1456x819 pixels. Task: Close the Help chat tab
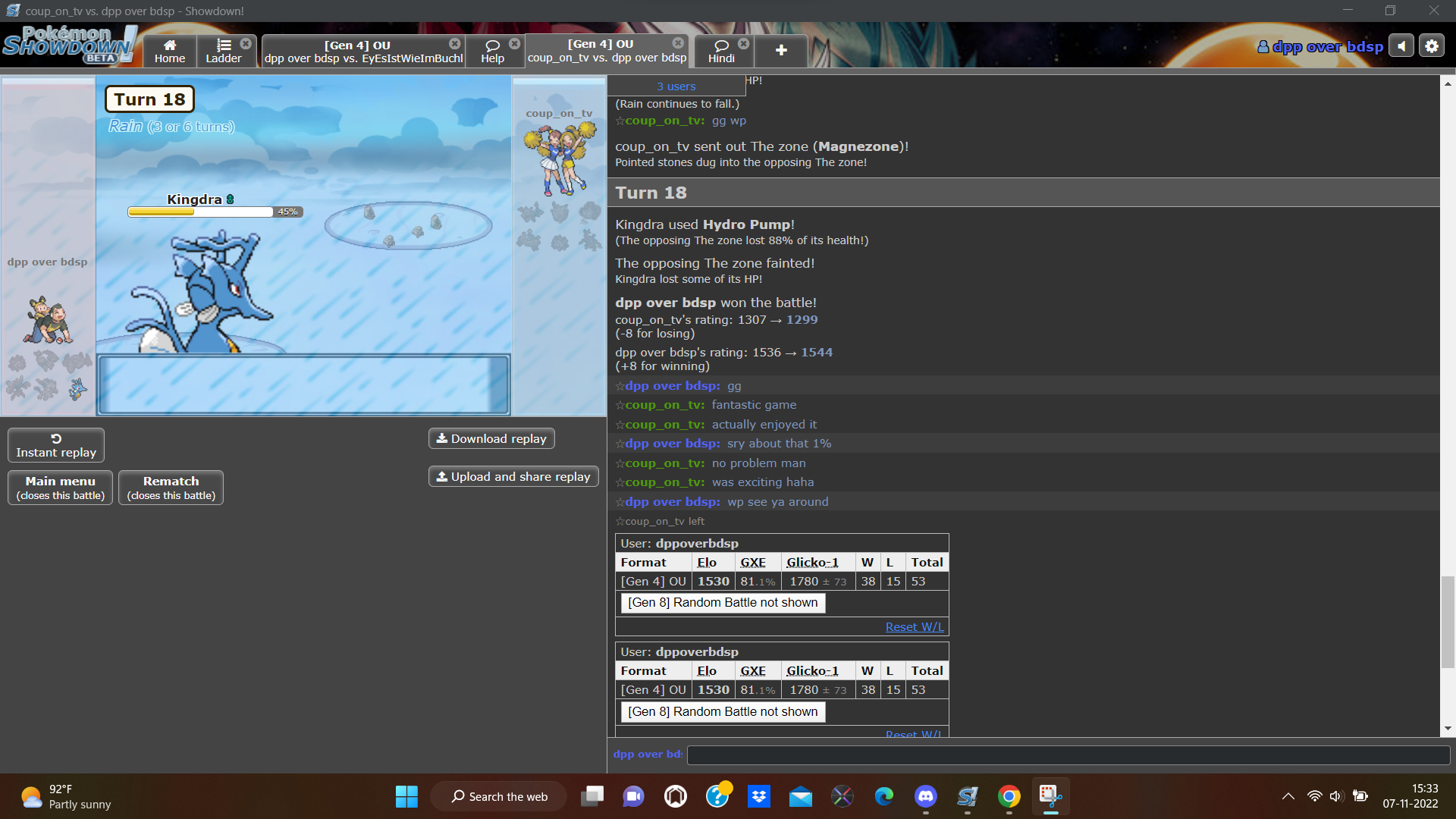click(515, 44)
